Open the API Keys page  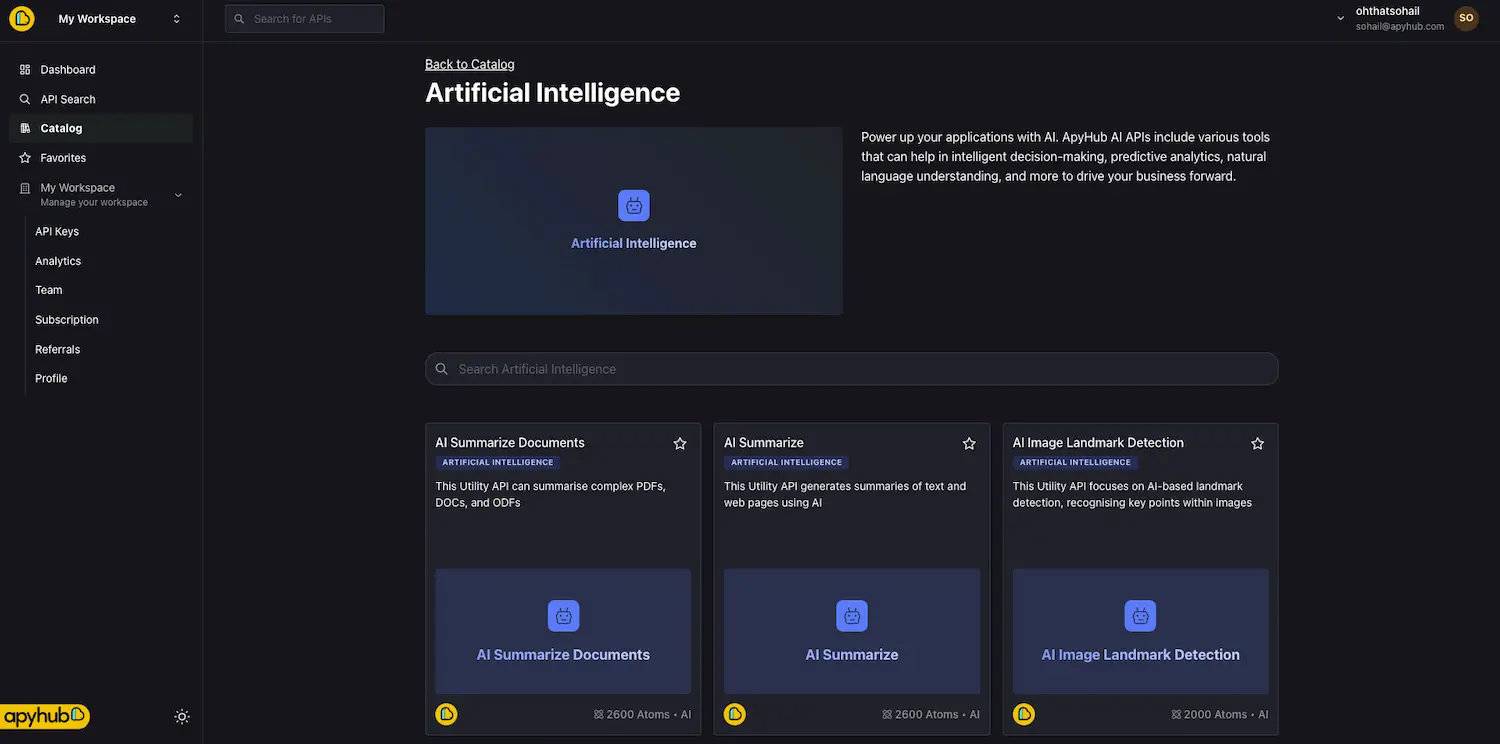tap(57, 231)
